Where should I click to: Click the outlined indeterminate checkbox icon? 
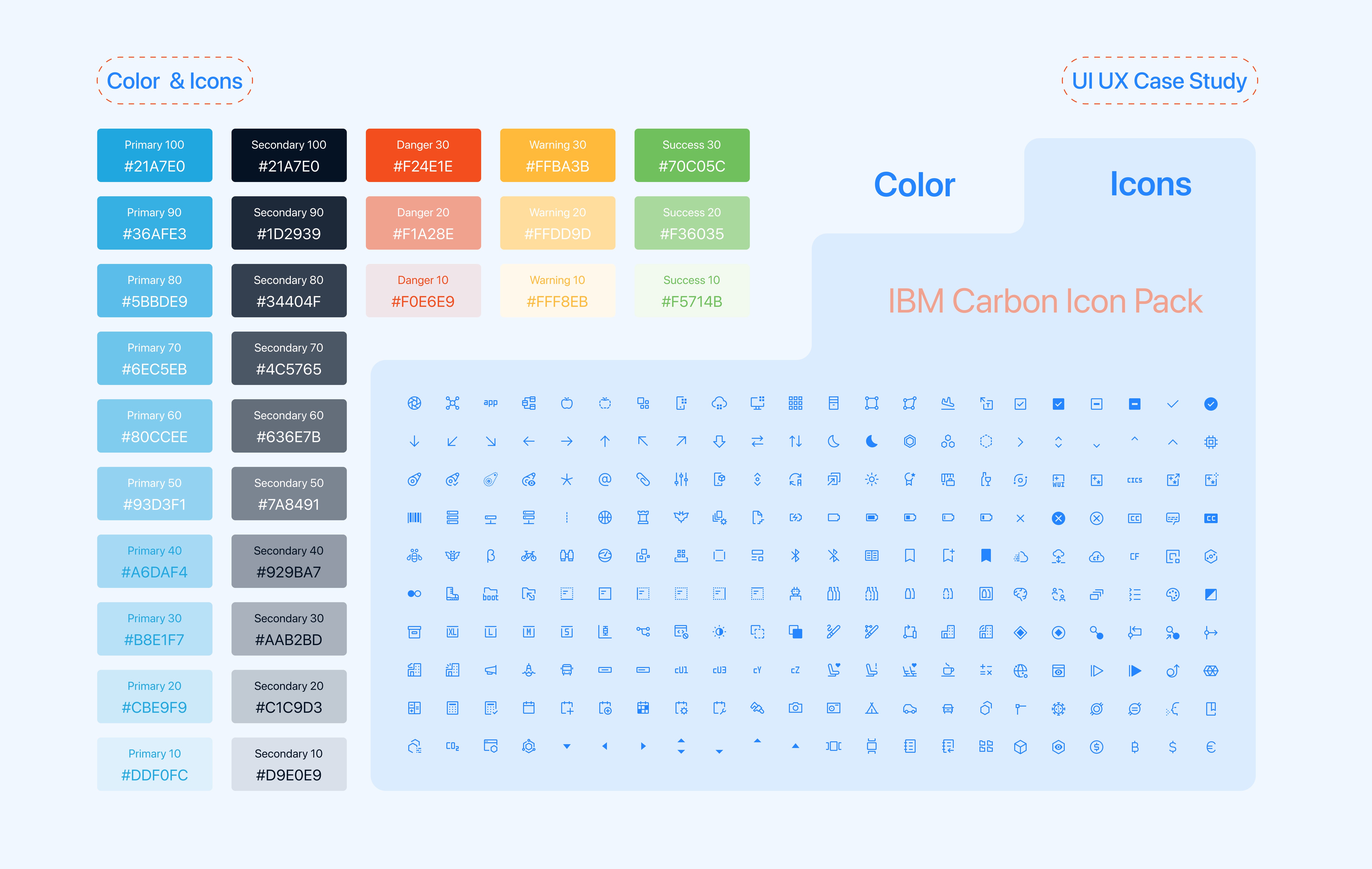pyautogui.click(x=1097, y=404)
